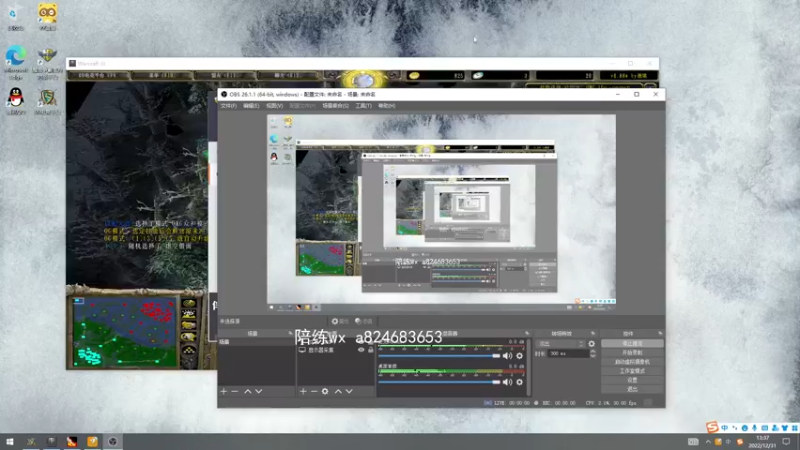The width and height of the screenshot is (800, 450).
Task: Open the Scene Collection menu in OBS
Action: [336, 106]
